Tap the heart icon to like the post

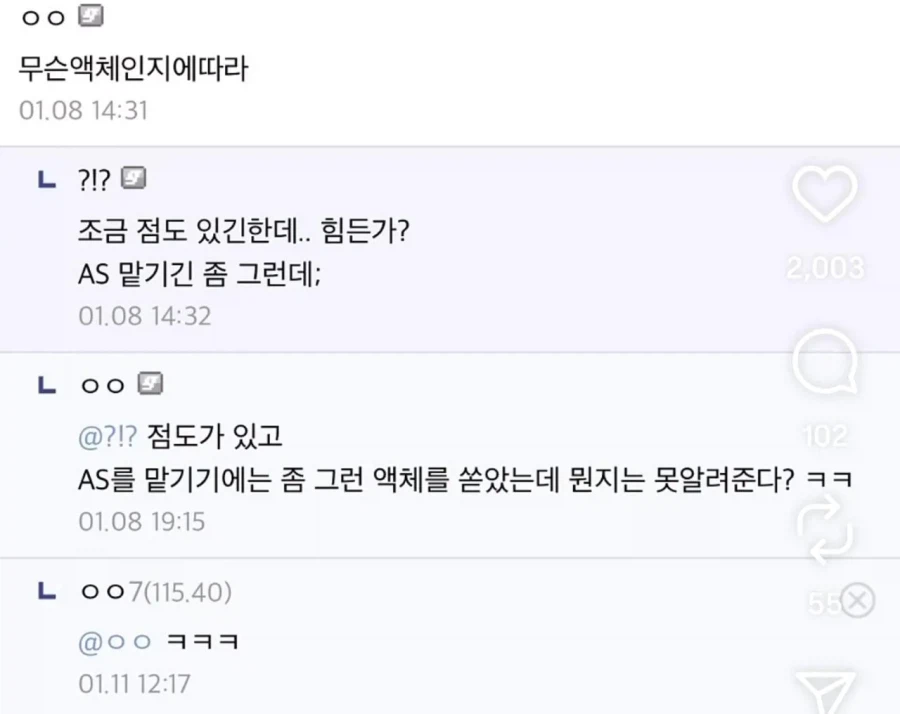pyautogui.click(x=823, y=195)
